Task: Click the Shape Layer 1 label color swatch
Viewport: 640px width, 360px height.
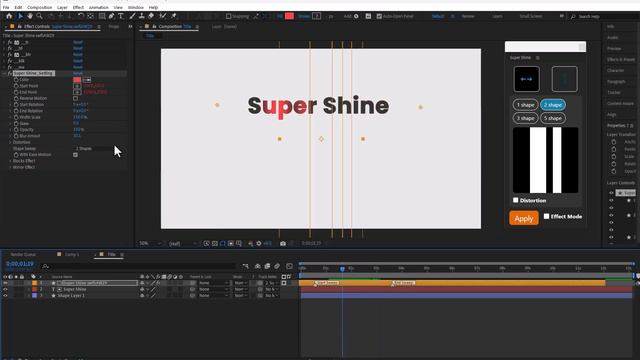Action: [x=35, y=295]
